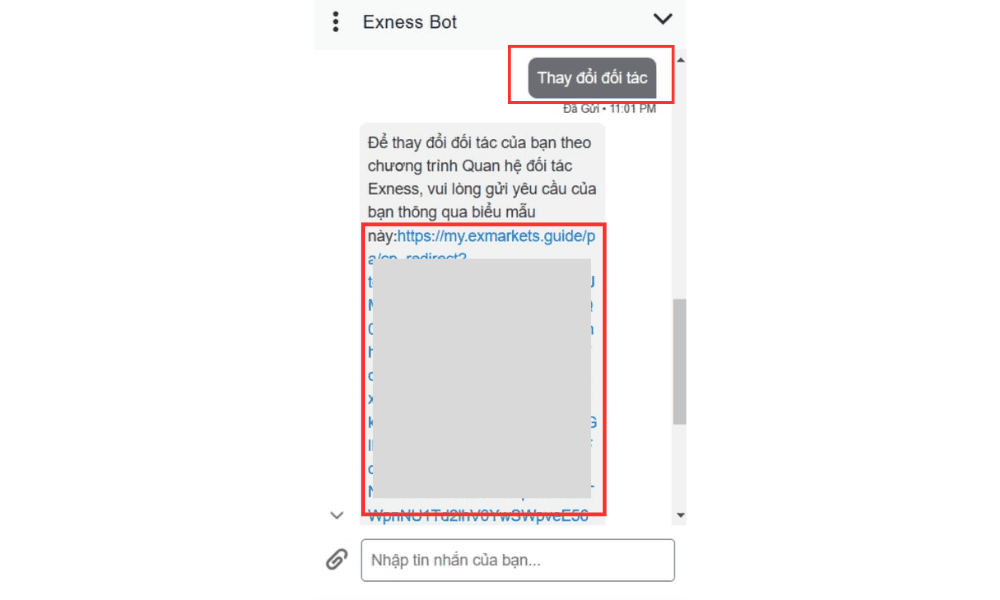Click the scrollbar up arrow

click(x=680, y=60)
